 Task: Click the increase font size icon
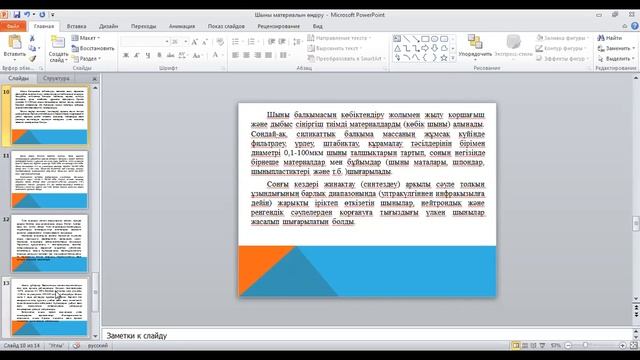195,42
